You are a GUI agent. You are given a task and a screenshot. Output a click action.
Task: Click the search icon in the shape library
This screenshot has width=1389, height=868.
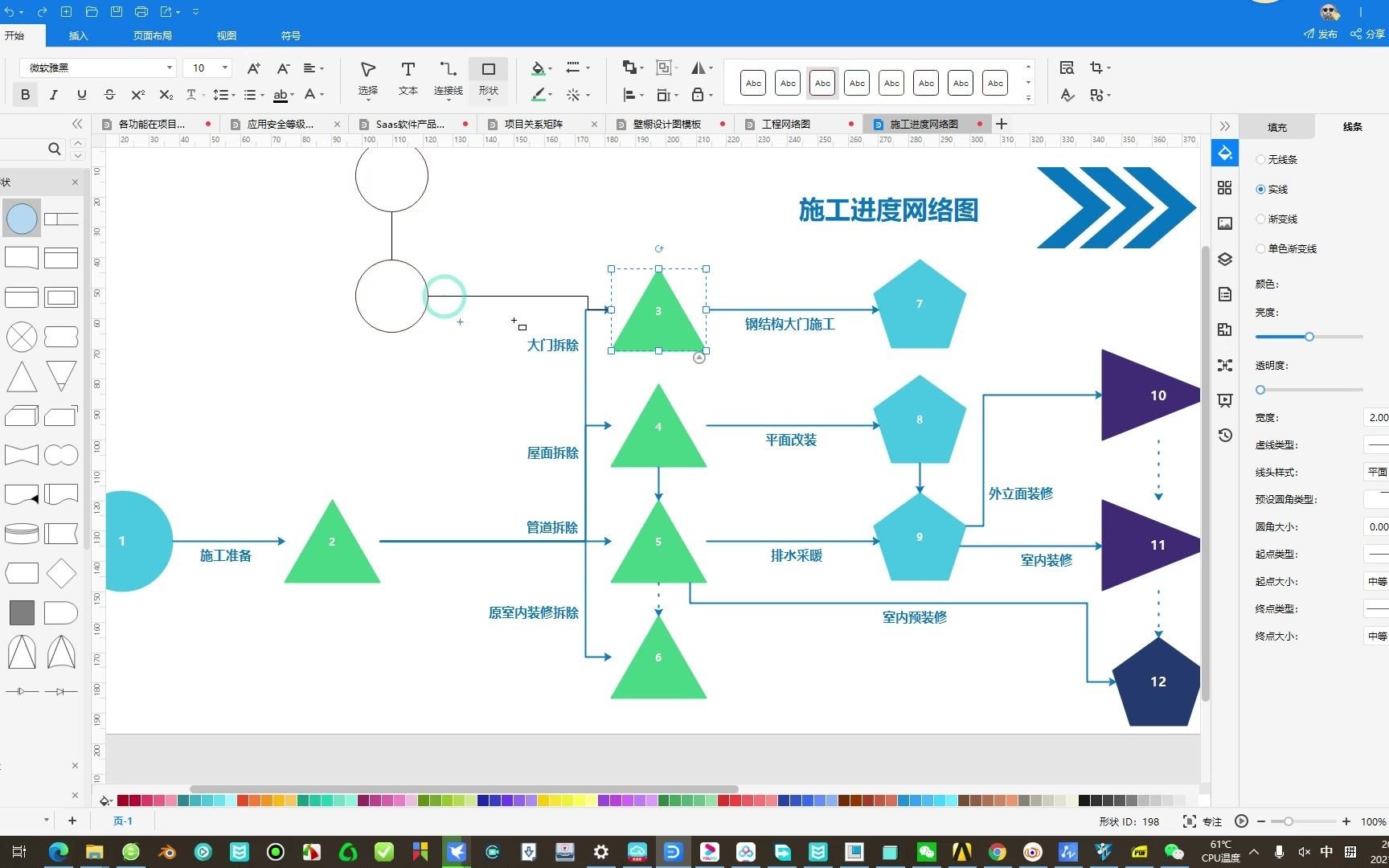[x=54, y=149]
